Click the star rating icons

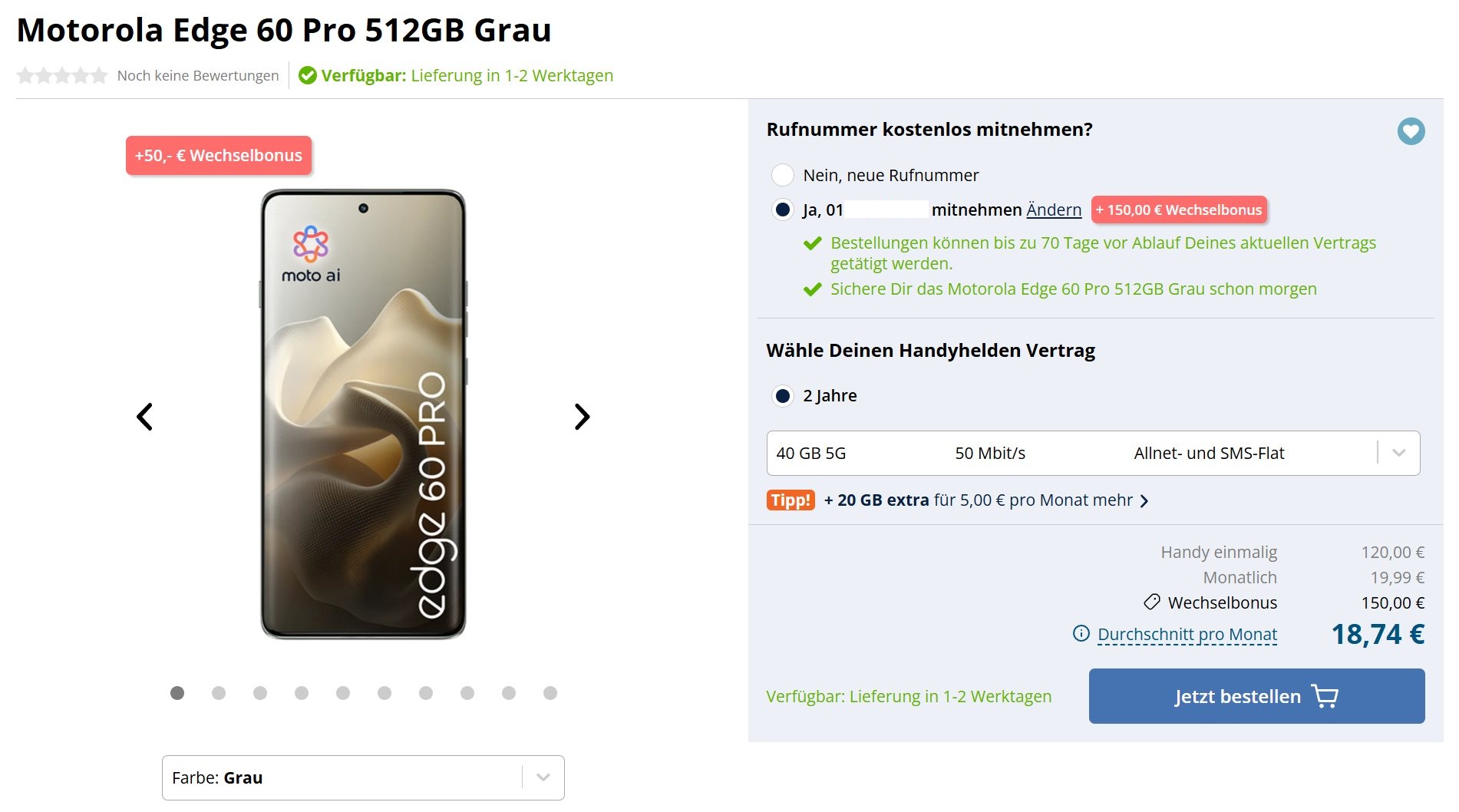[x=62, y=75]
